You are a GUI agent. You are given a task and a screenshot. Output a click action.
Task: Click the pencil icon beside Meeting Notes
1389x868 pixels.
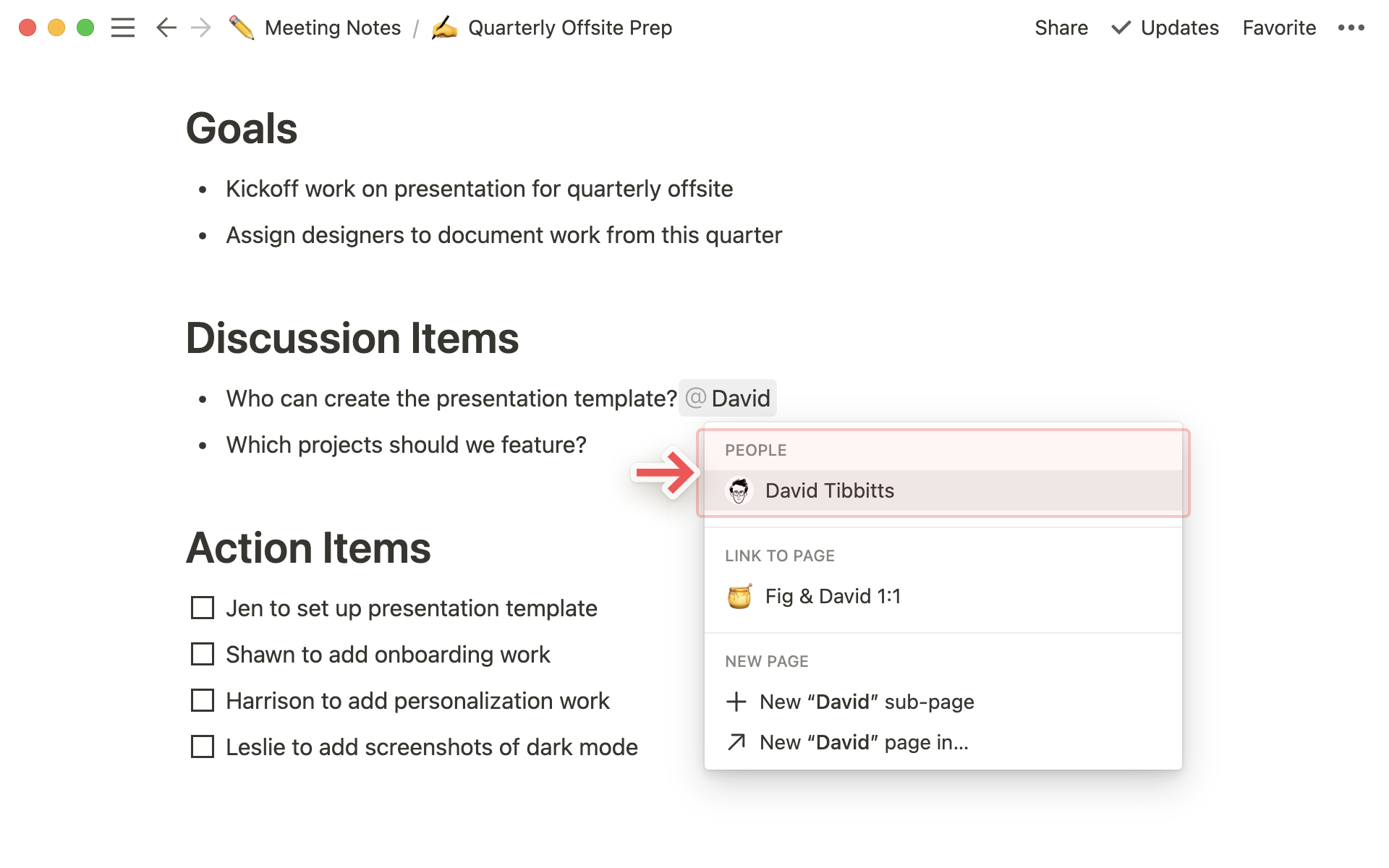click(x=242, y=28)
